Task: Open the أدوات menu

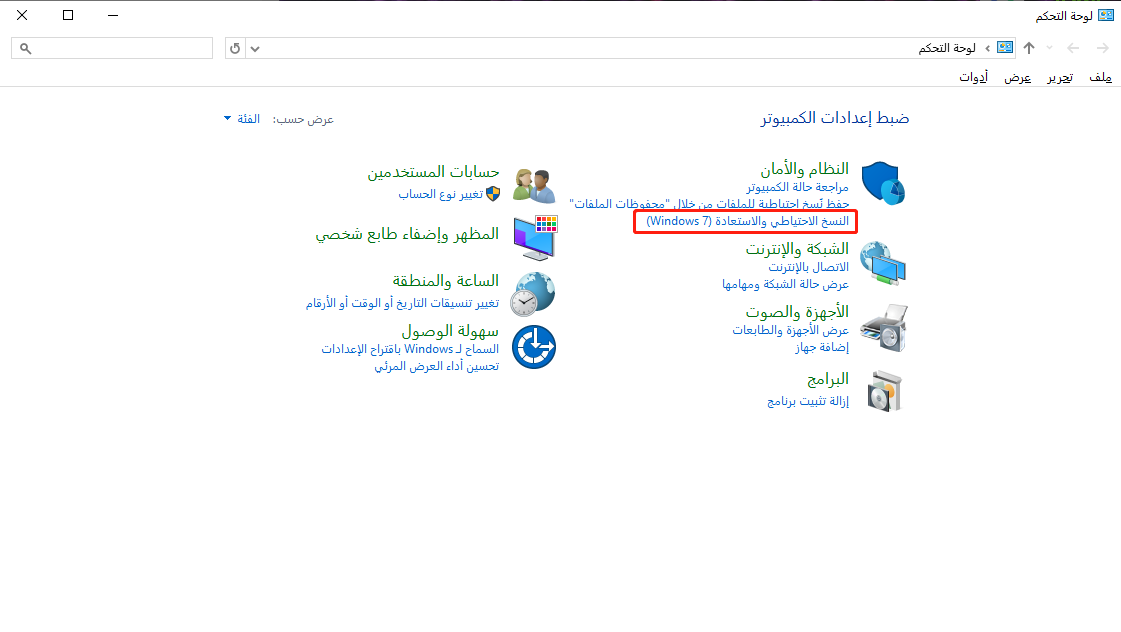Action: coord(973,77)
